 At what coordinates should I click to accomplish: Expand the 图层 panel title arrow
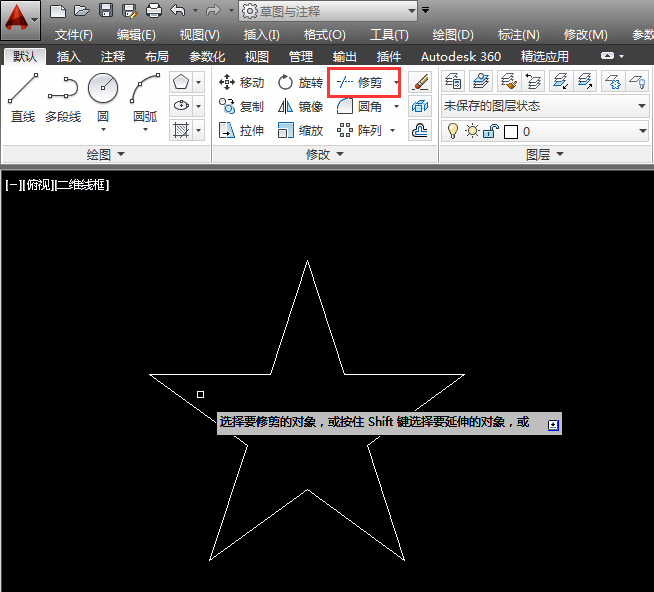[560, 154]
